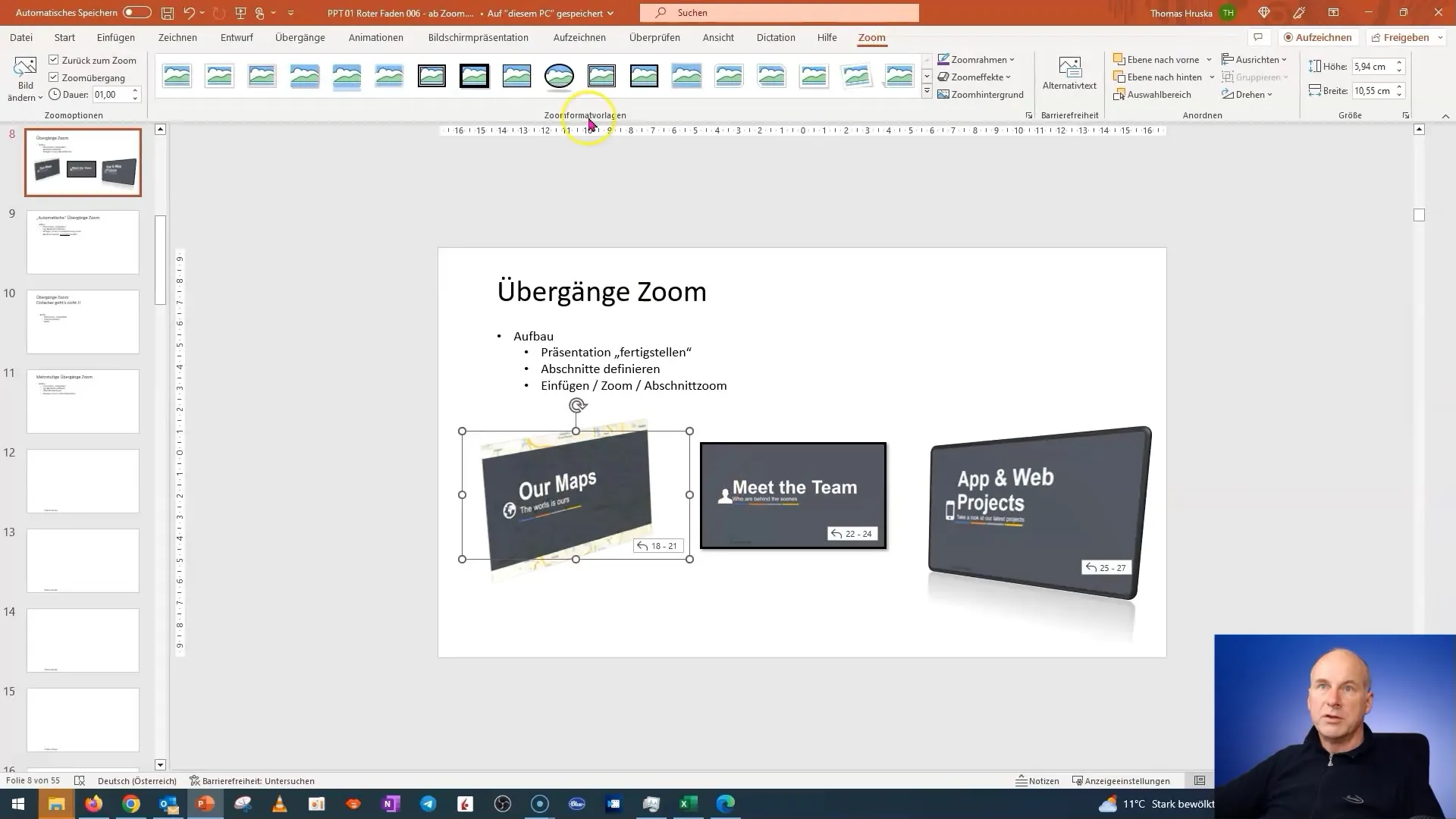Viewport: 1456px width, 819px height.
Task: Expand the Ebene nach hinten dropdown
Action: coord(1213,77)
